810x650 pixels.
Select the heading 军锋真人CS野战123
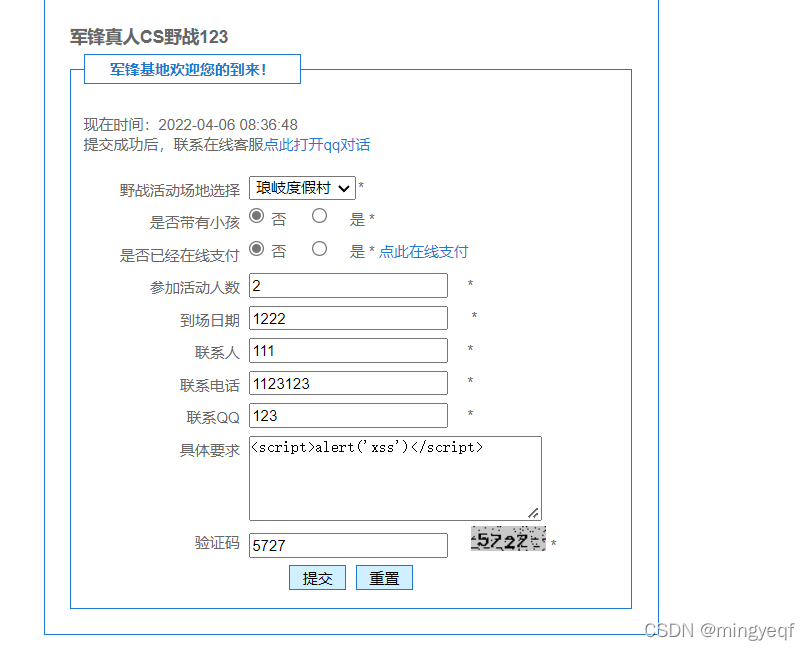[x=149, y=37]
